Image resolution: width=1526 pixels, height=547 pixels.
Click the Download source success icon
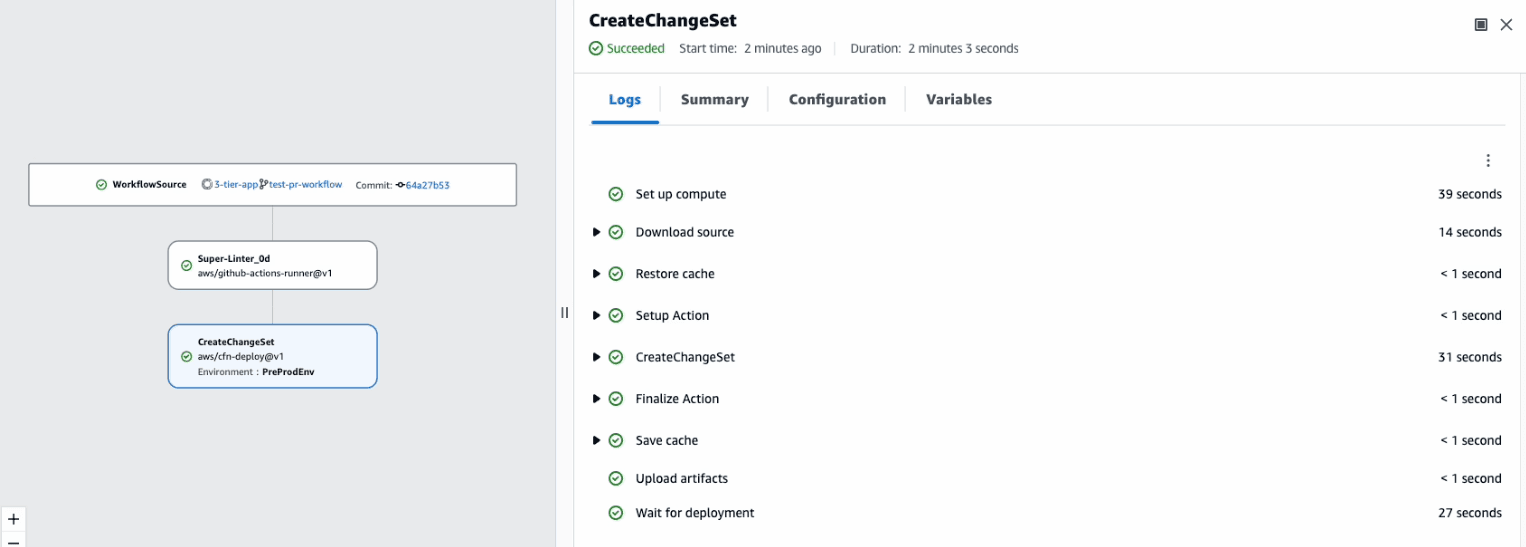pos(616,232)
